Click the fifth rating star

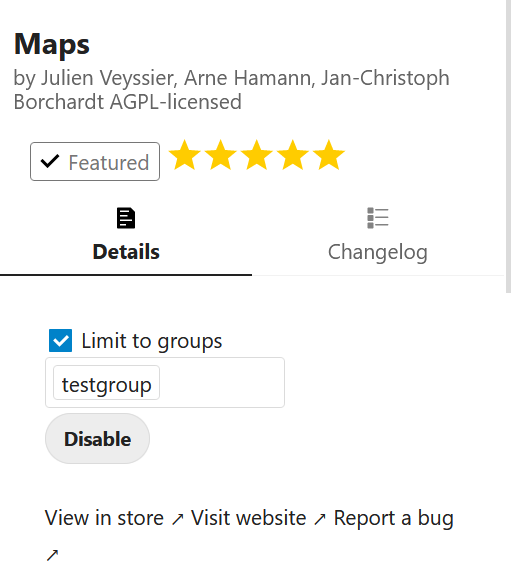click(329, 155)
